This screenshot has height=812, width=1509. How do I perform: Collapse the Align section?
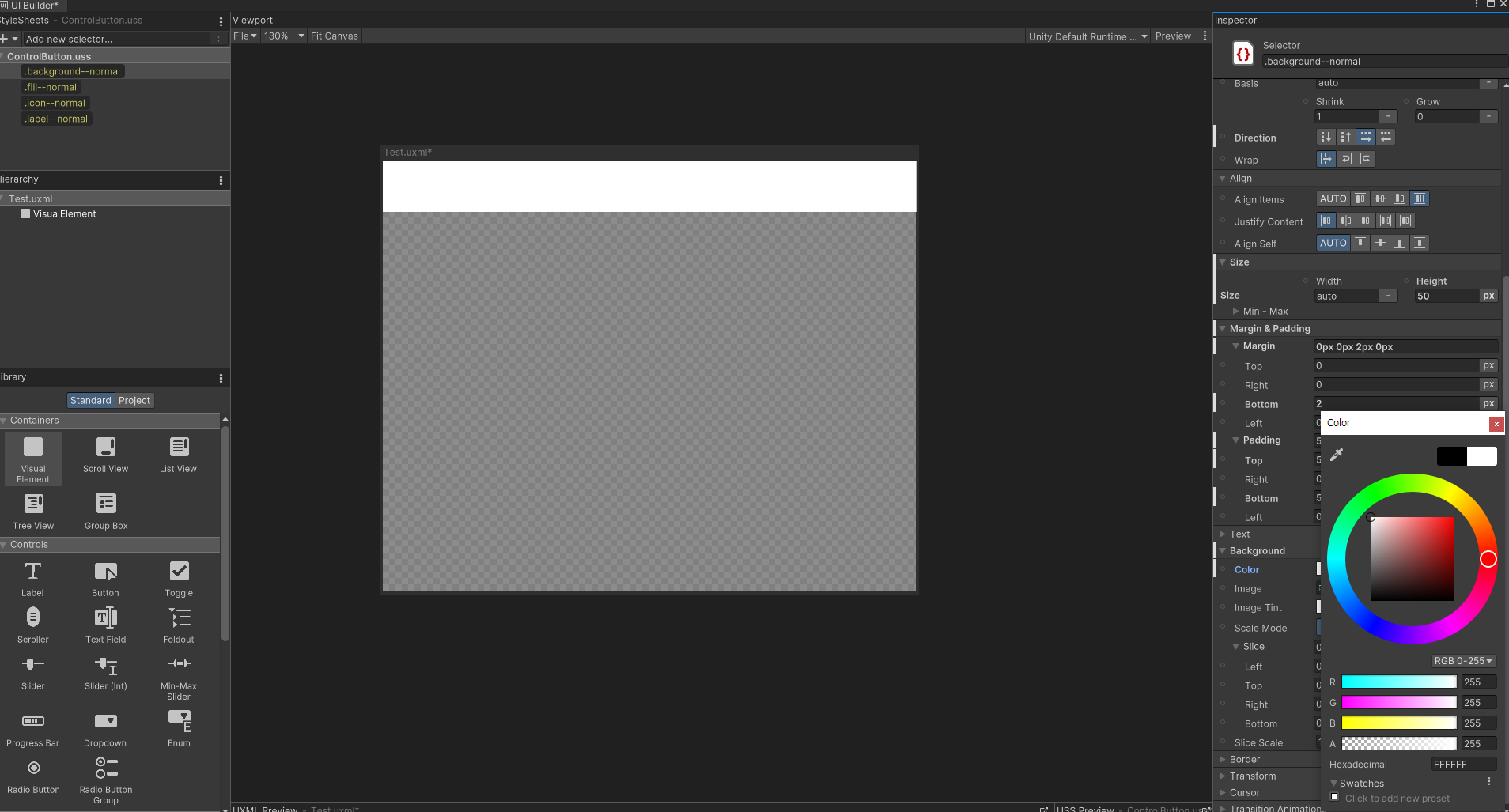1223,179
